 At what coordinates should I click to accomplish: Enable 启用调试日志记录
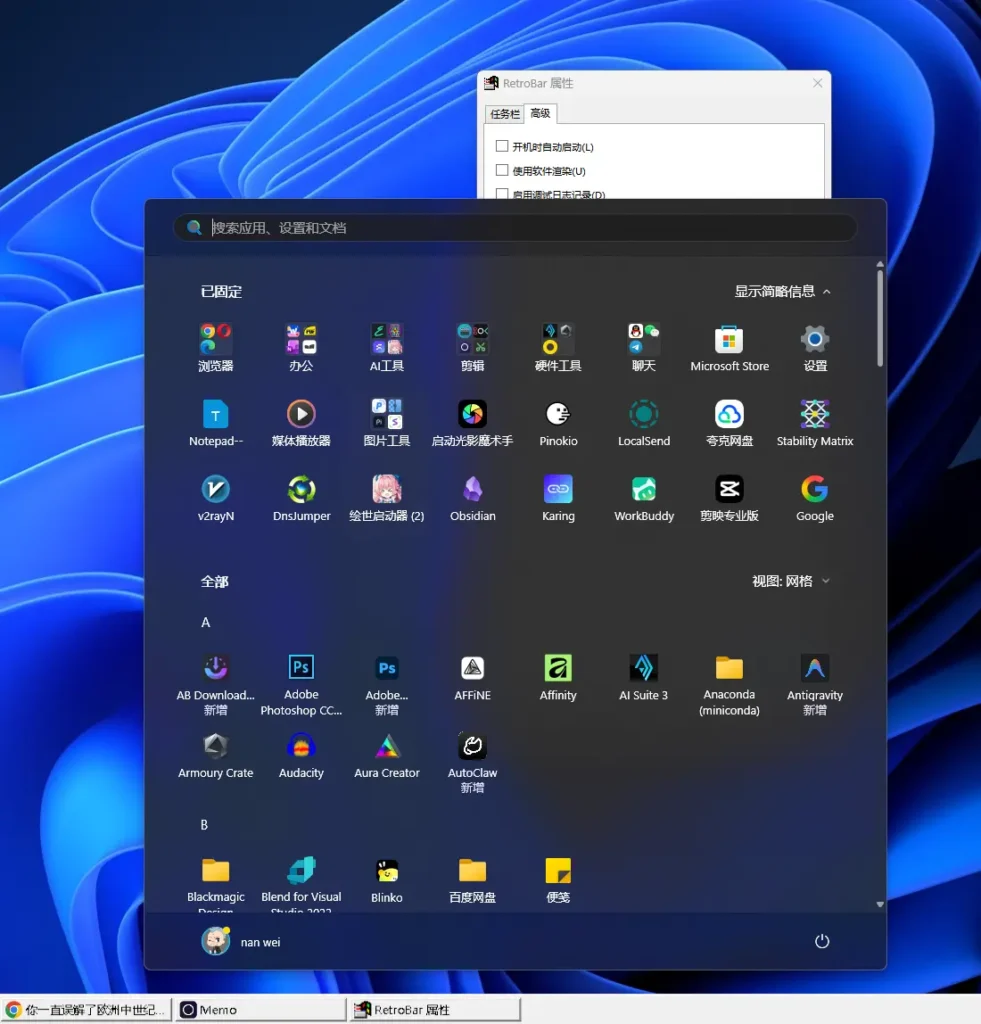[502, 194]
